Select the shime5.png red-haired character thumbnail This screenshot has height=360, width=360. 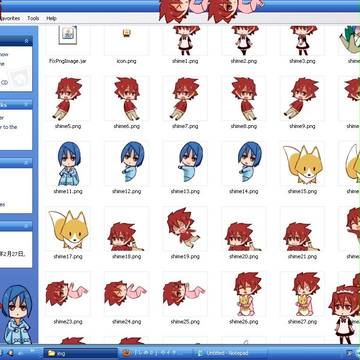68,99
